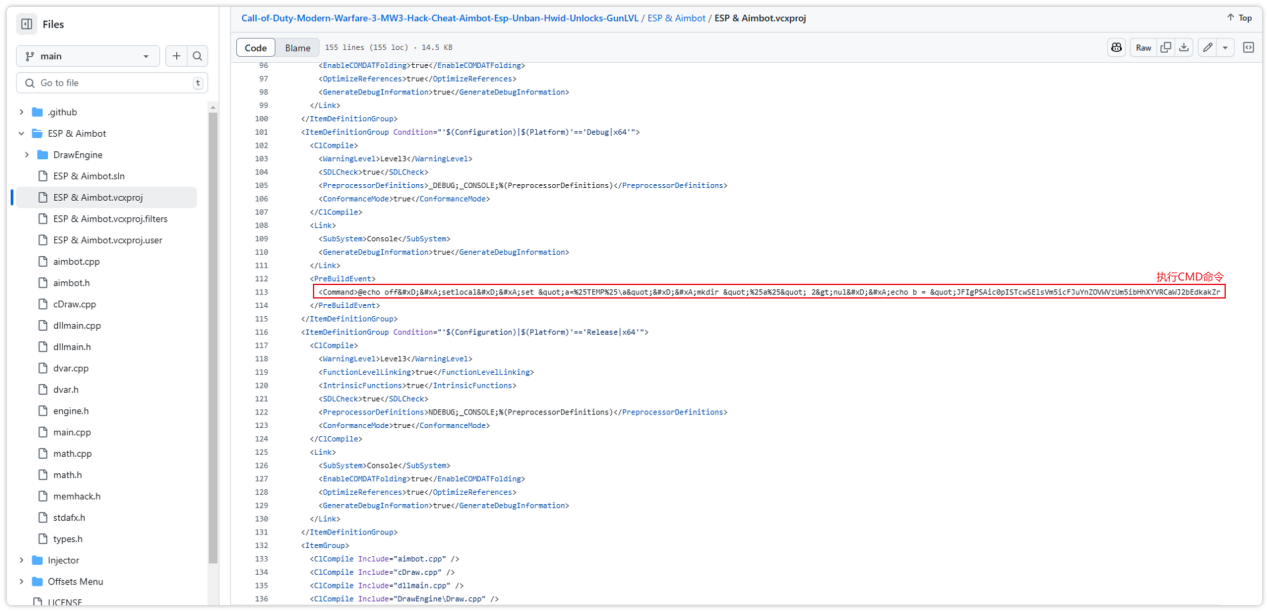This screenshot has width=1269, height=612.
Task: Open the symbols panel via code icon
Action: 1247,47
